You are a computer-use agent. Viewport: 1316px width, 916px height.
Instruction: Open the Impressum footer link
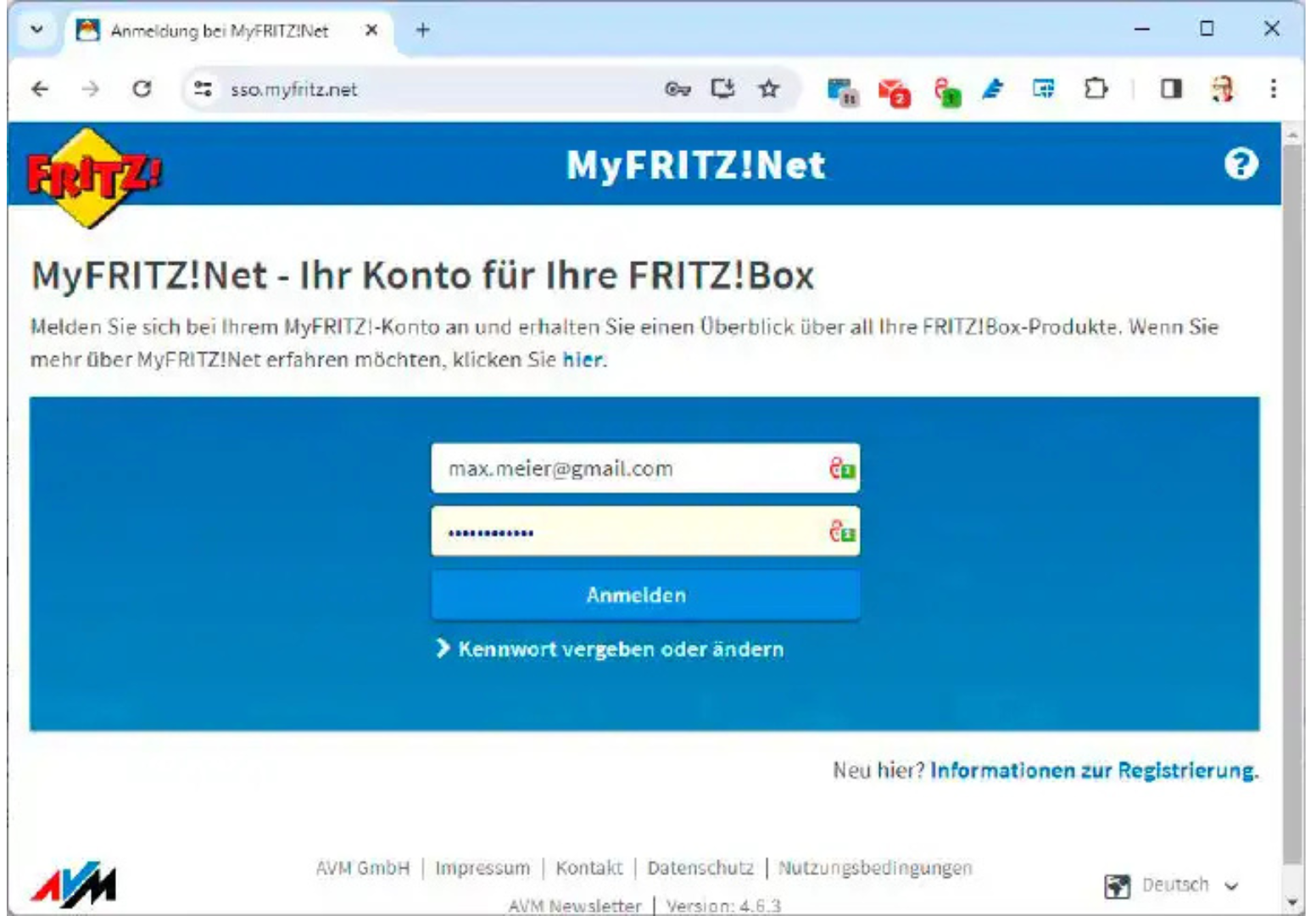click(x=482, y=869)
